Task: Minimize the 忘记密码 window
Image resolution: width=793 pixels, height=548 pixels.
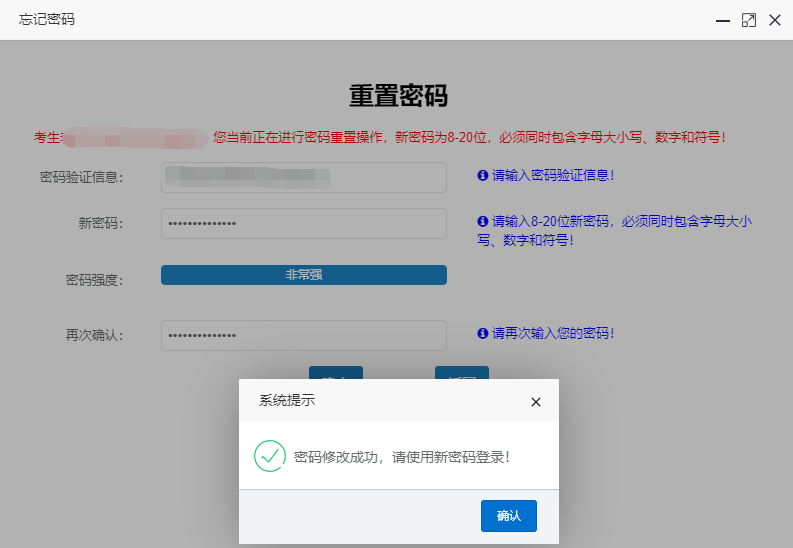Action: [723, 20]
